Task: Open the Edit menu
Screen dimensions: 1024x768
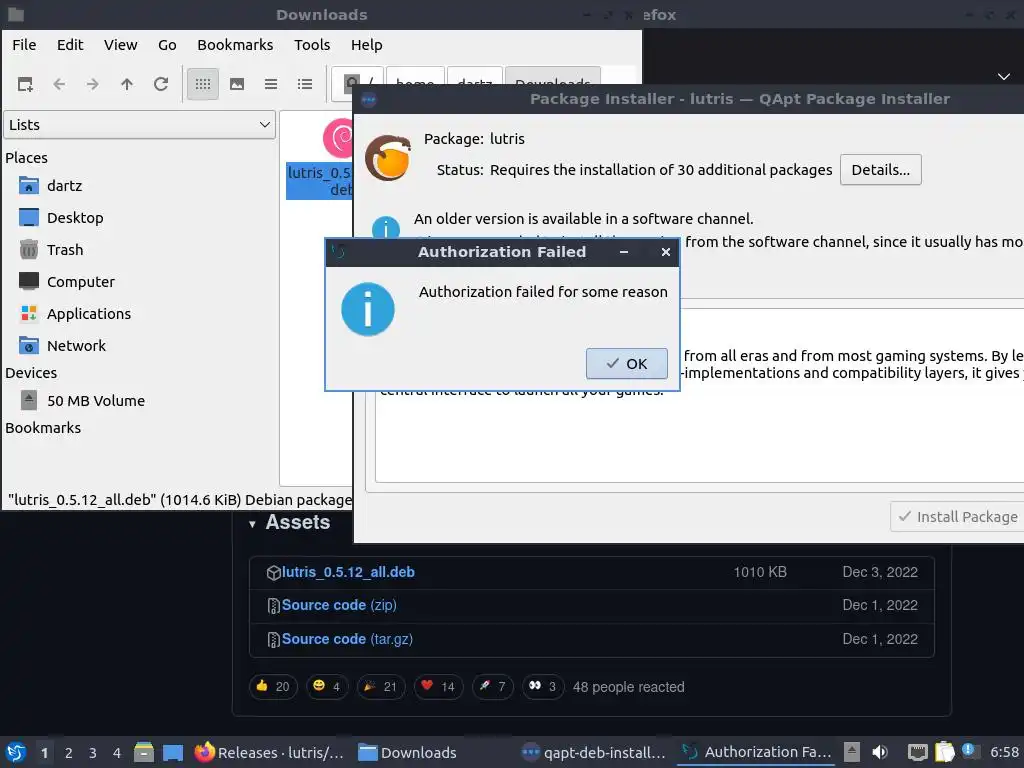Action: click(70, 45)
